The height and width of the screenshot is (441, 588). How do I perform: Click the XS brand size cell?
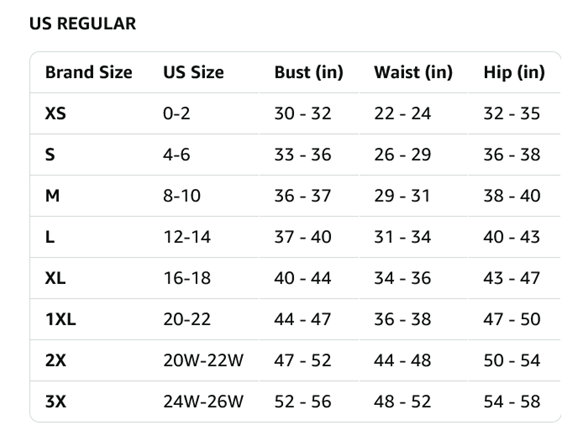[56, 113]
